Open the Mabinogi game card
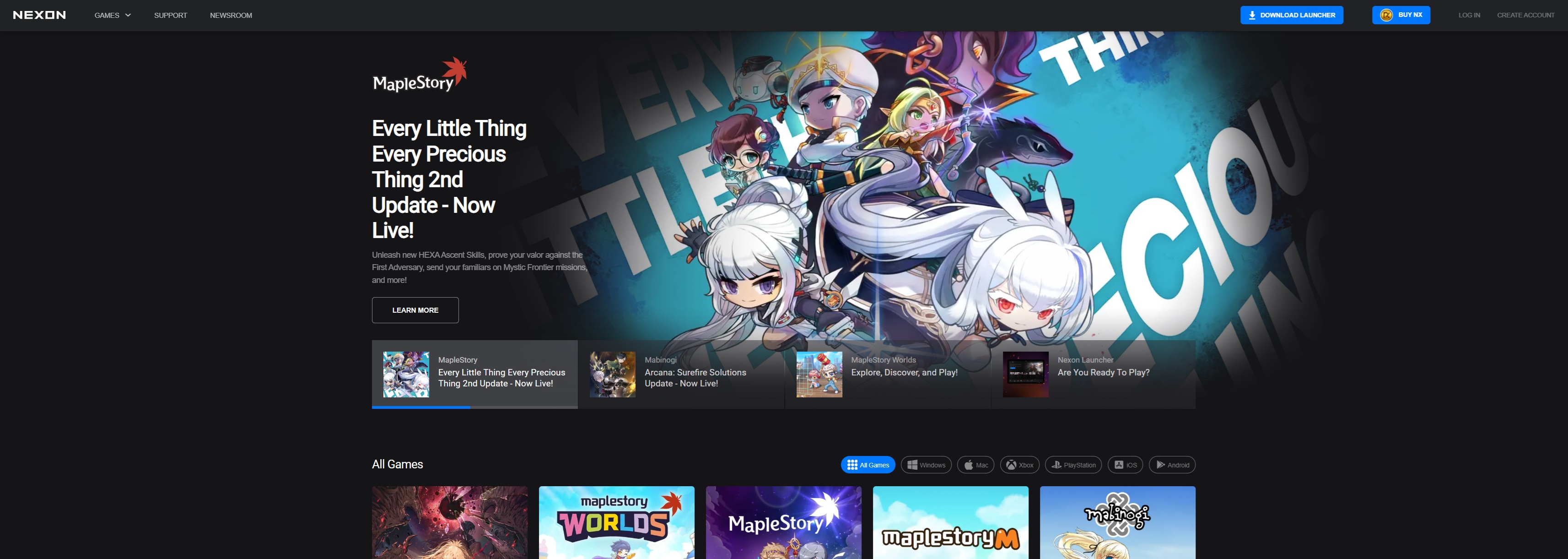 1118,522
